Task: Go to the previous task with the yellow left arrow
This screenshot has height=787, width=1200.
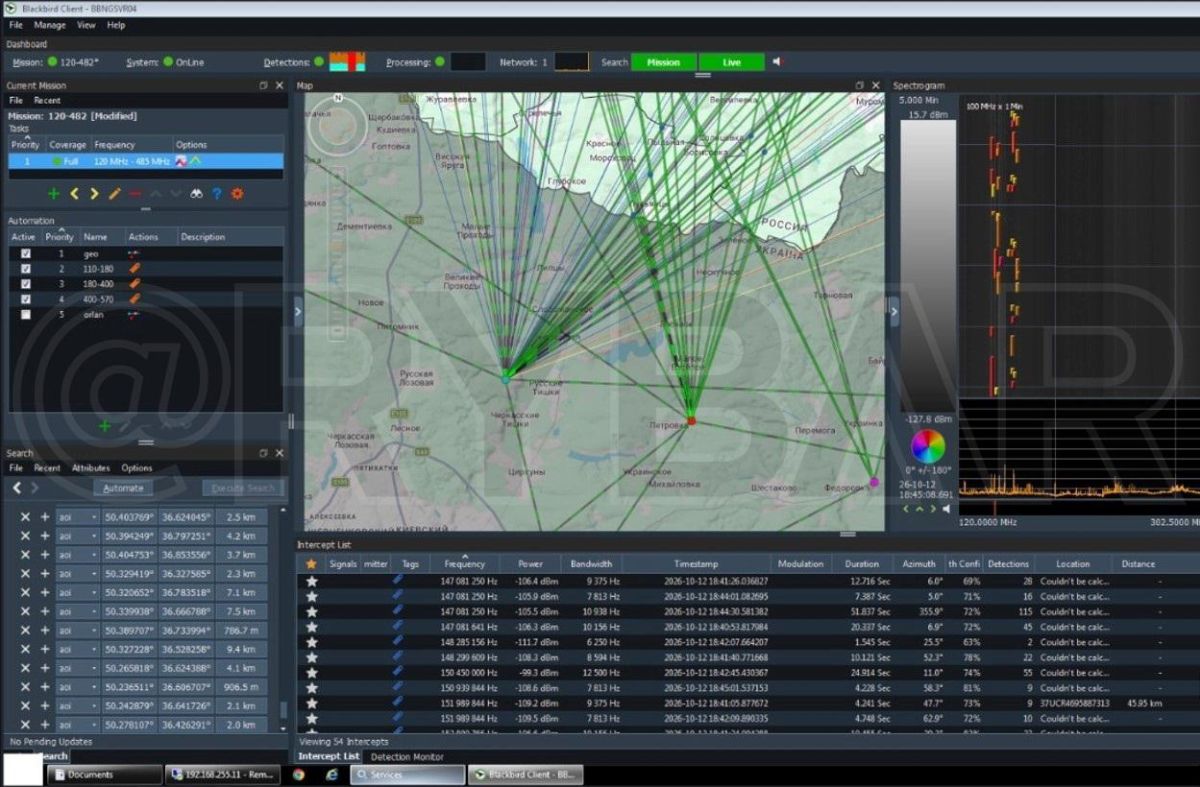Action: (x=74, y=193)
